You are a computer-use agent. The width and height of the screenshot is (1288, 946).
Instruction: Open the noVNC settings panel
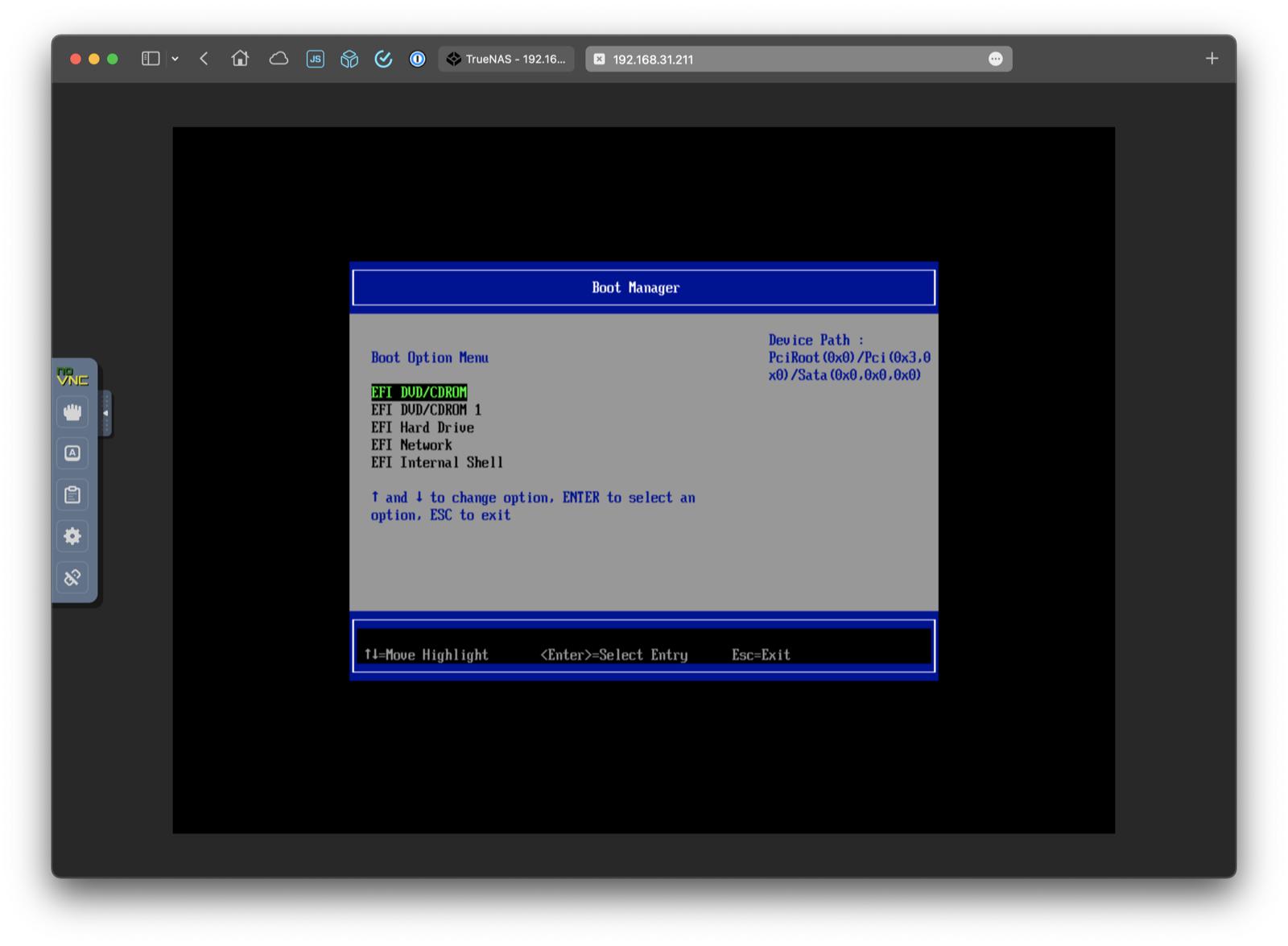coord(72,536)
